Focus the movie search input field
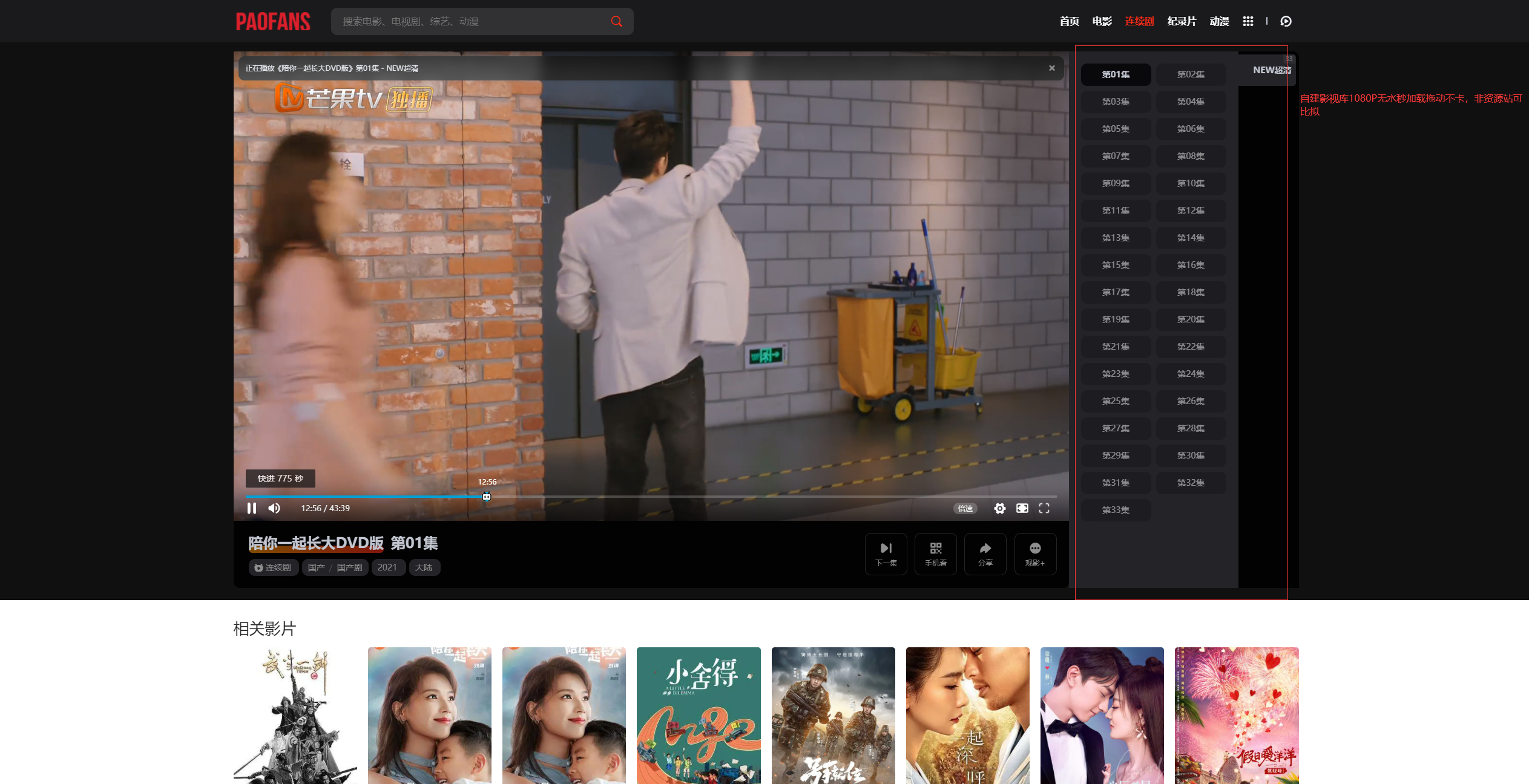The width and height of the screenshot is (1529, 784). tap(472, 21)
